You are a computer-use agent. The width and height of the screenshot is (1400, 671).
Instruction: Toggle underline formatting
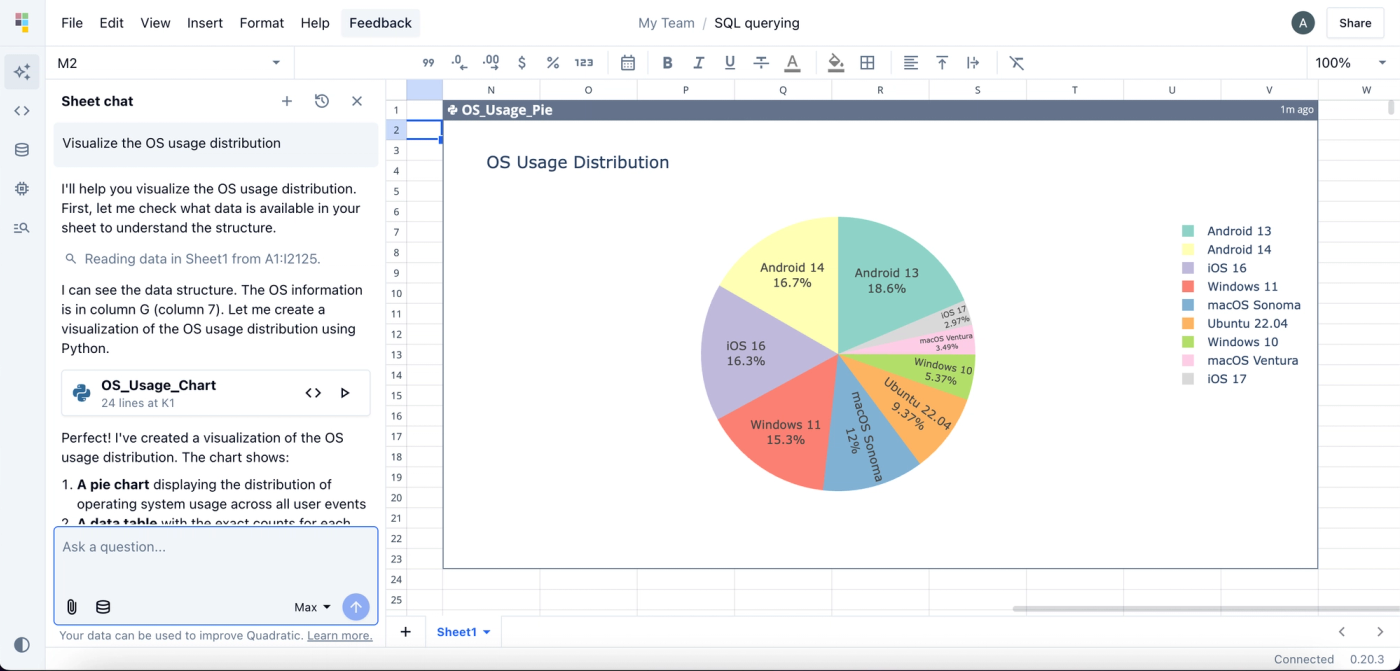(730, 63)
